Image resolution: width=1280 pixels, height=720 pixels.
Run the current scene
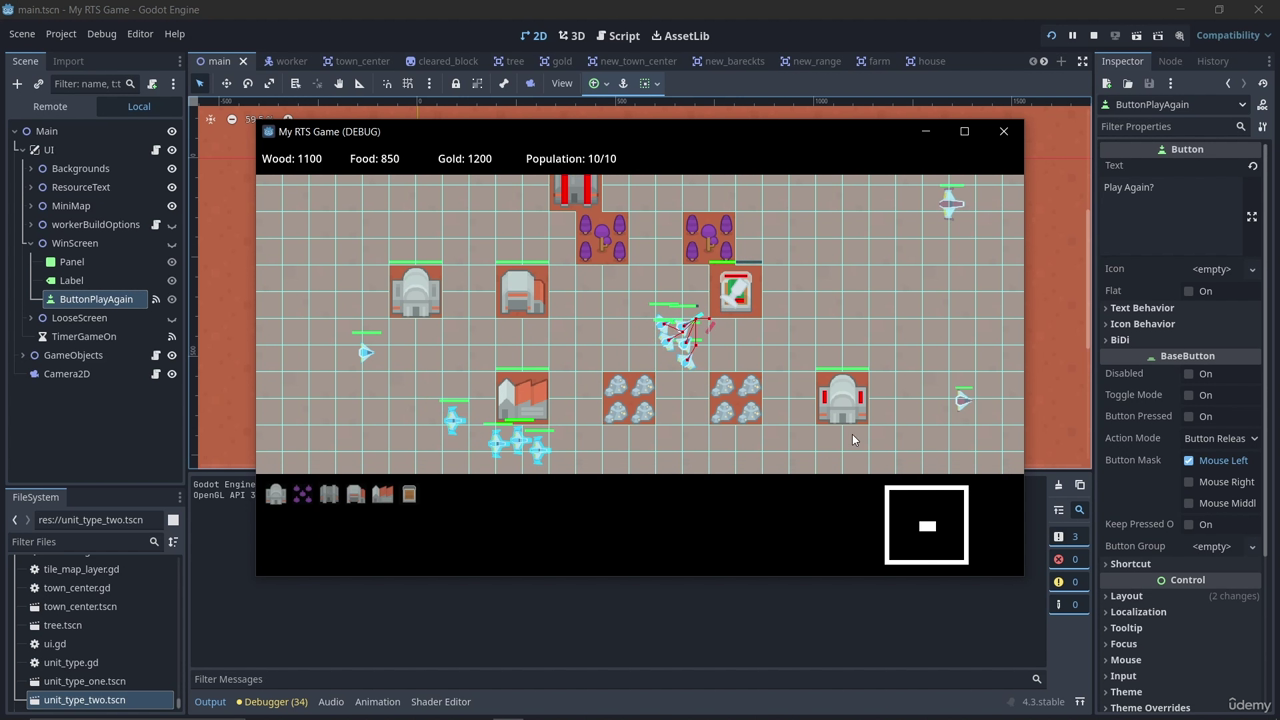[1137, 36]
